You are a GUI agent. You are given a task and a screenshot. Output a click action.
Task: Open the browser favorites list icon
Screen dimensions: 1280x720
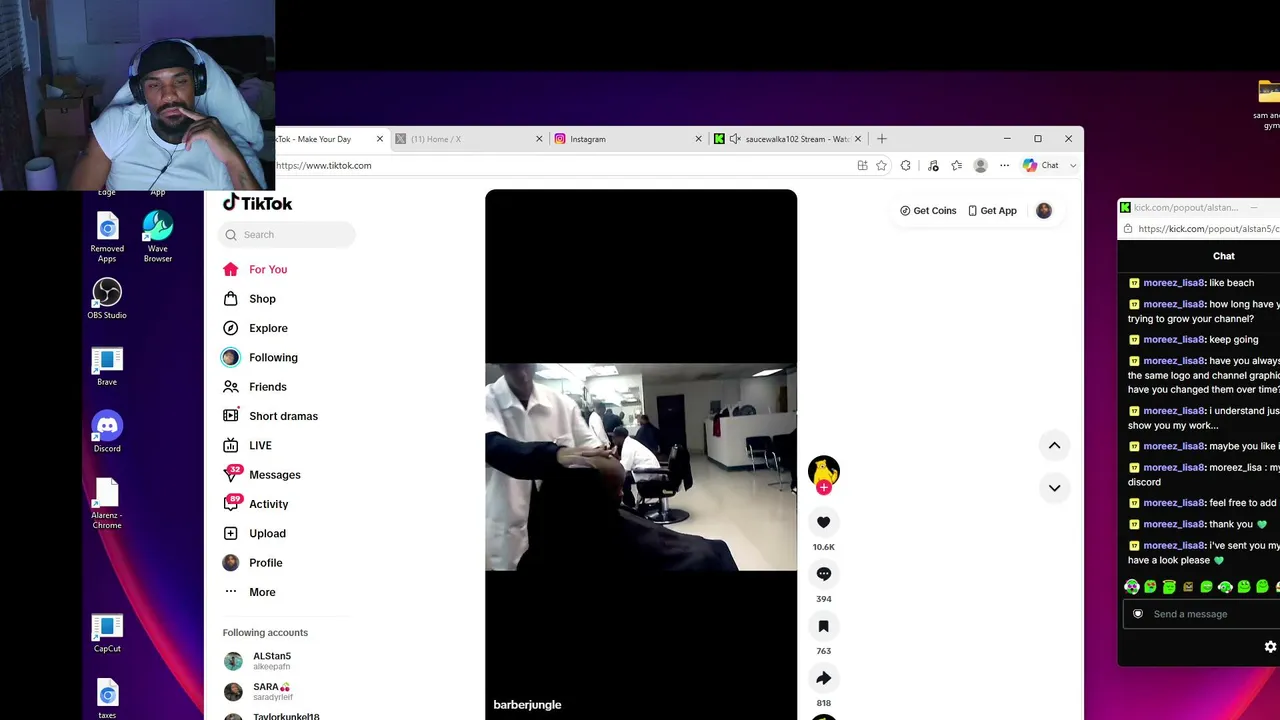point(956,165)
